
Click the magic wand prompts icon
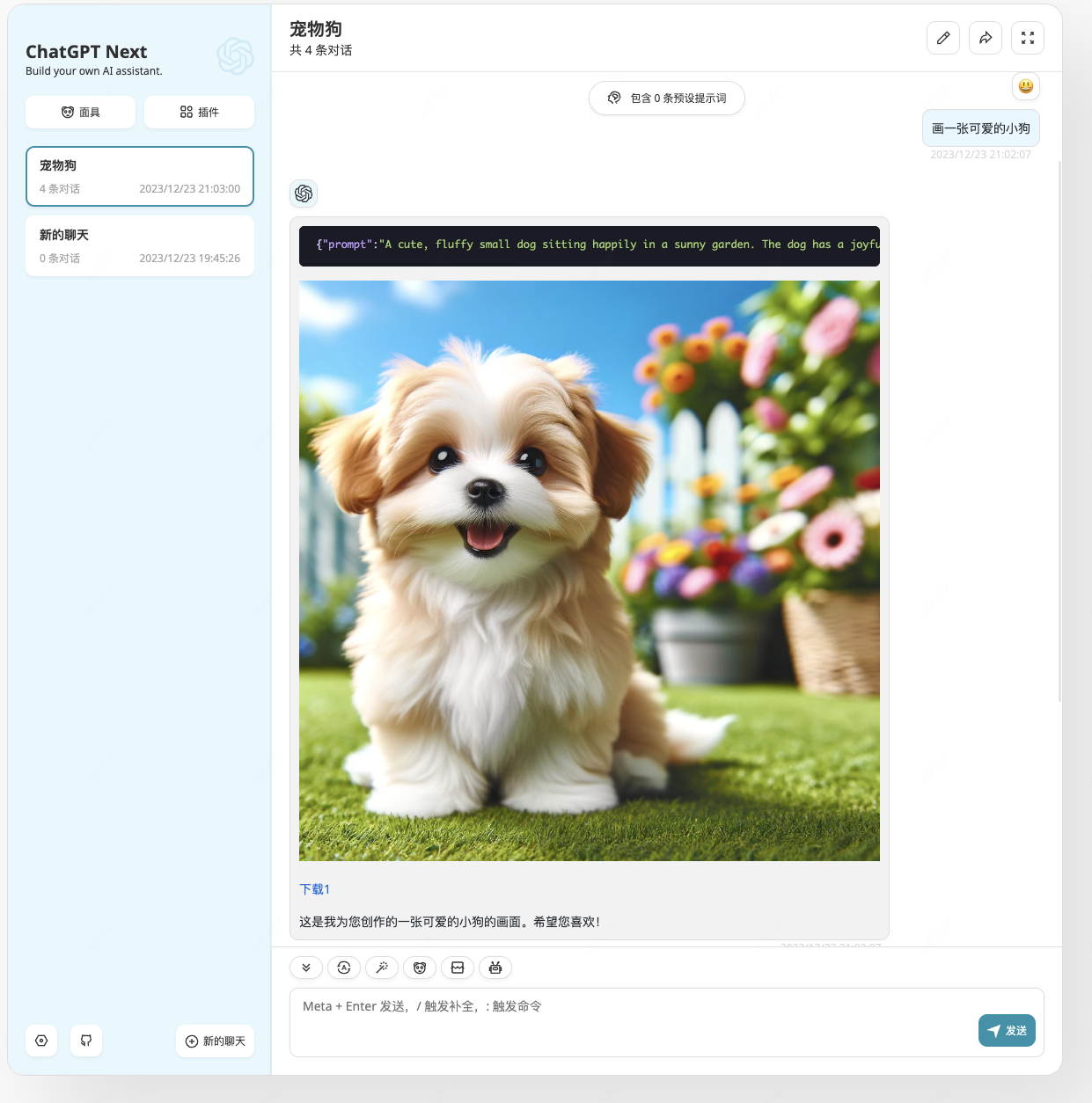pos(382,968)
